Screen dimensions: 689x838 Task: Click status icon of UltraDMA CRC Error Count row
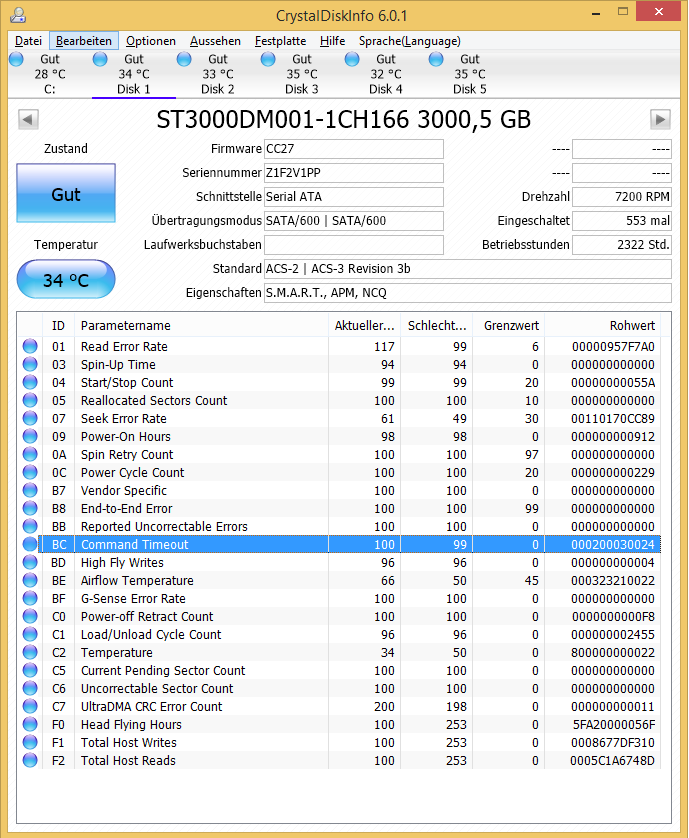(x=30, y=707)
